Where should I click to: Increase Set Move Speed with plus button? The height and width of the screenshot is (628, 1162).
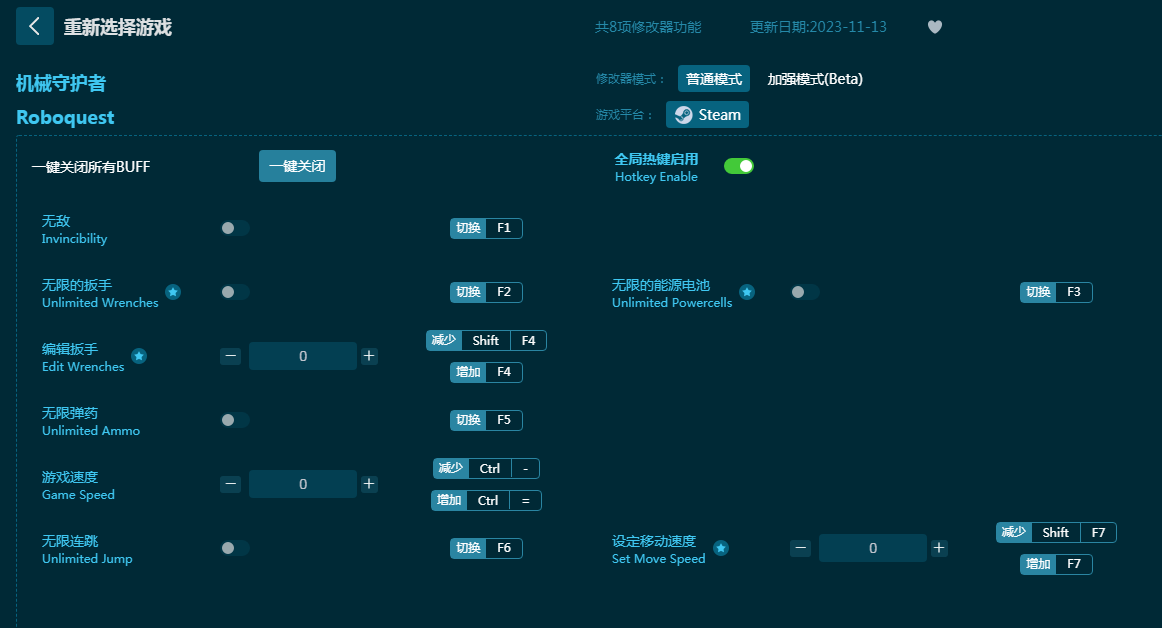click(x=939, y=548)
